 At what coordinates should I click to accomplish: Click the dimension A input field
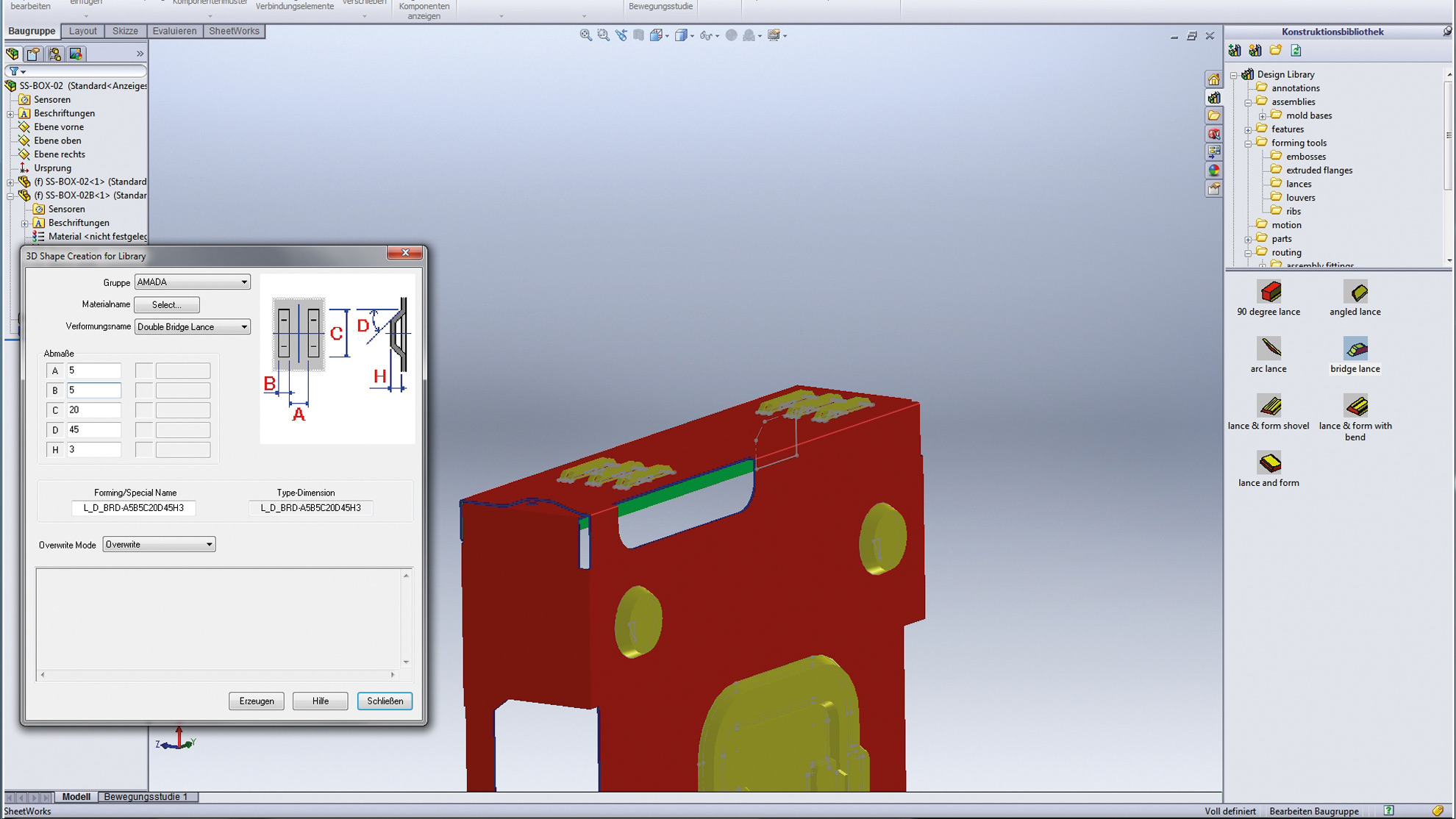pyautogui.click(x=93, y=371)
